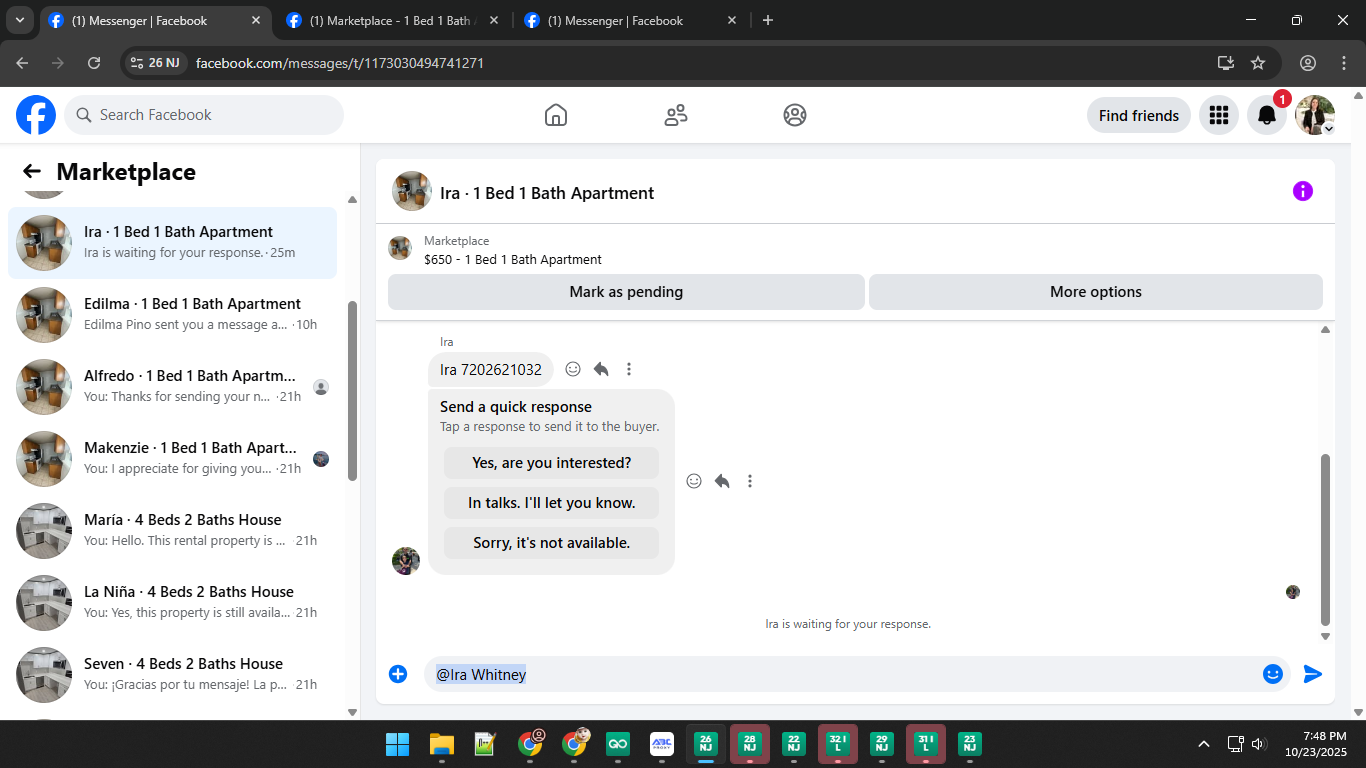Open the 28 NJ taskbar app
Viewport: 1366px width, 768px height.
750,744
